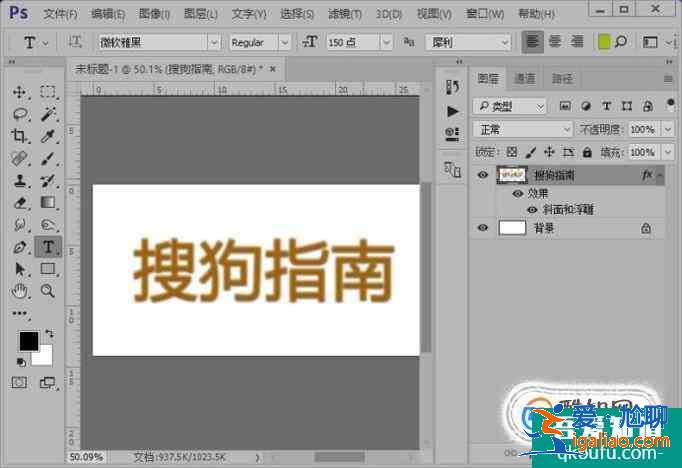The height and width of the screenshot is (468, 682).
Task: Select the Gradient tool
Action: pos(48,203)
